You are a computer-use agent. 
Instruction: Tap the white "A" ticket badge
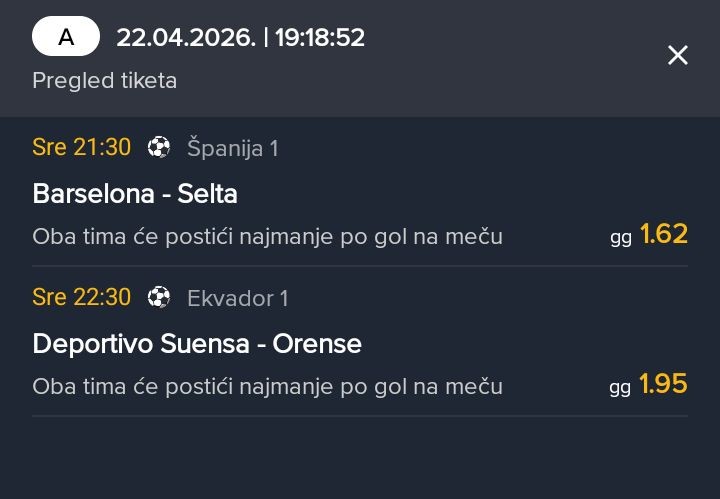66,38
